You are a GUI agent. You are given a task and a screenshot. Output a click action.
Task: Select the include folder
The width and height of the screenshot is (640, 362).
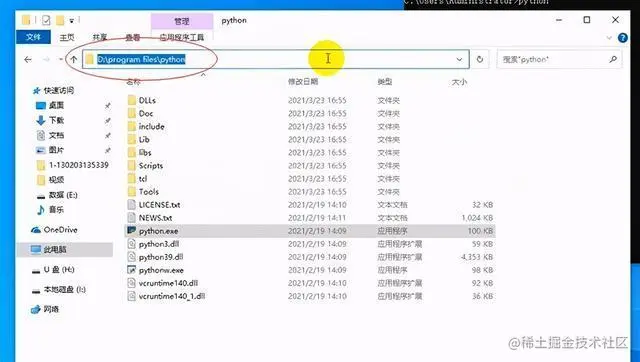[x=151, y=127]
